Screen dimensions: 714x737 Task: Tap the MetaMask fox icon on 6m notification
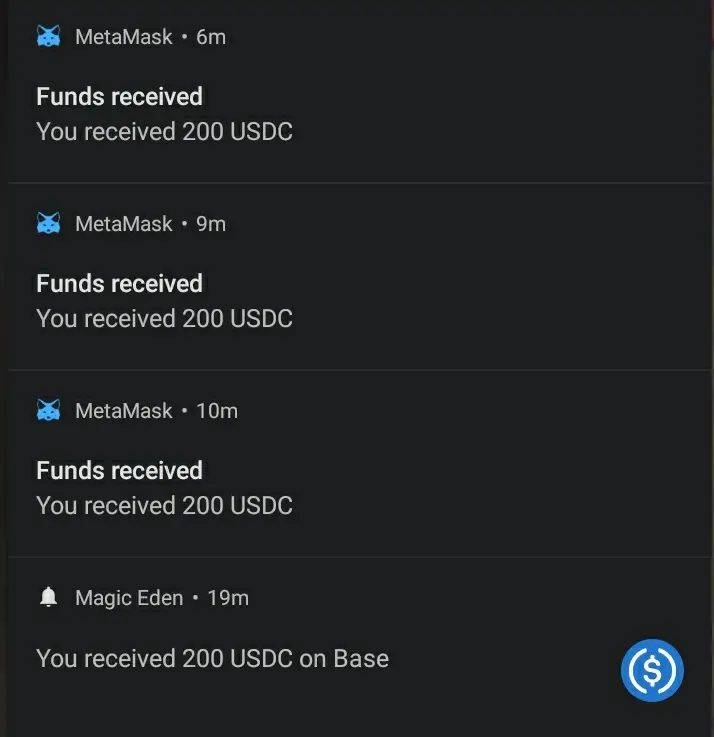48,36
